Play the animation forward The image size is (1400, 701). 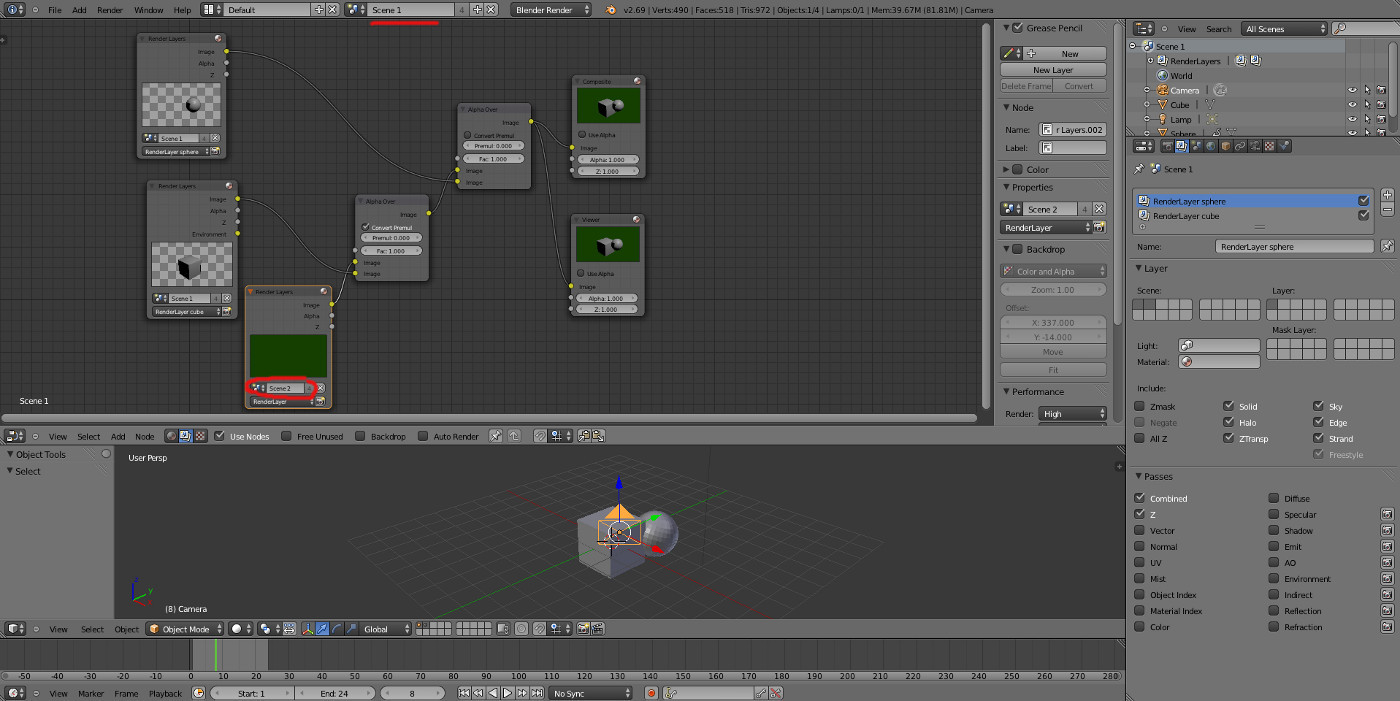click(x=507, y=693)
